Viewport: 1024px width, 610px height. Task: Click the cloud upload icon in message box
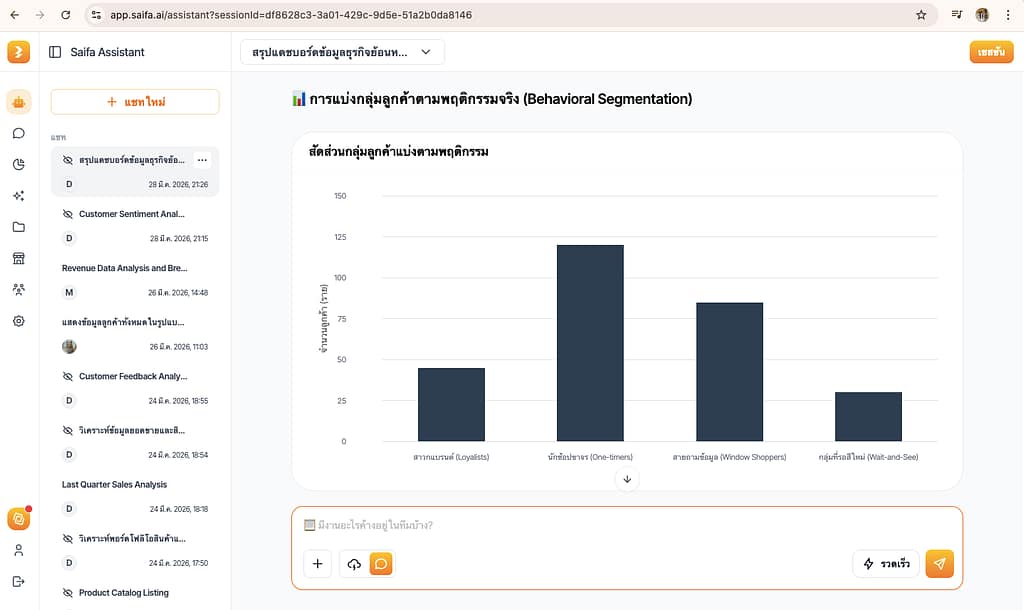[354, 564]
